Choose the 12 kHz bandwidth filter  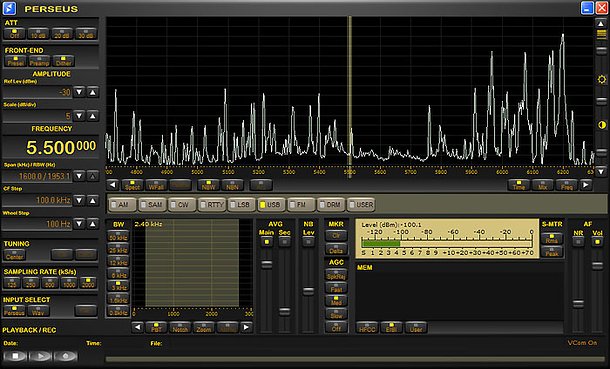tap(118, 261)
